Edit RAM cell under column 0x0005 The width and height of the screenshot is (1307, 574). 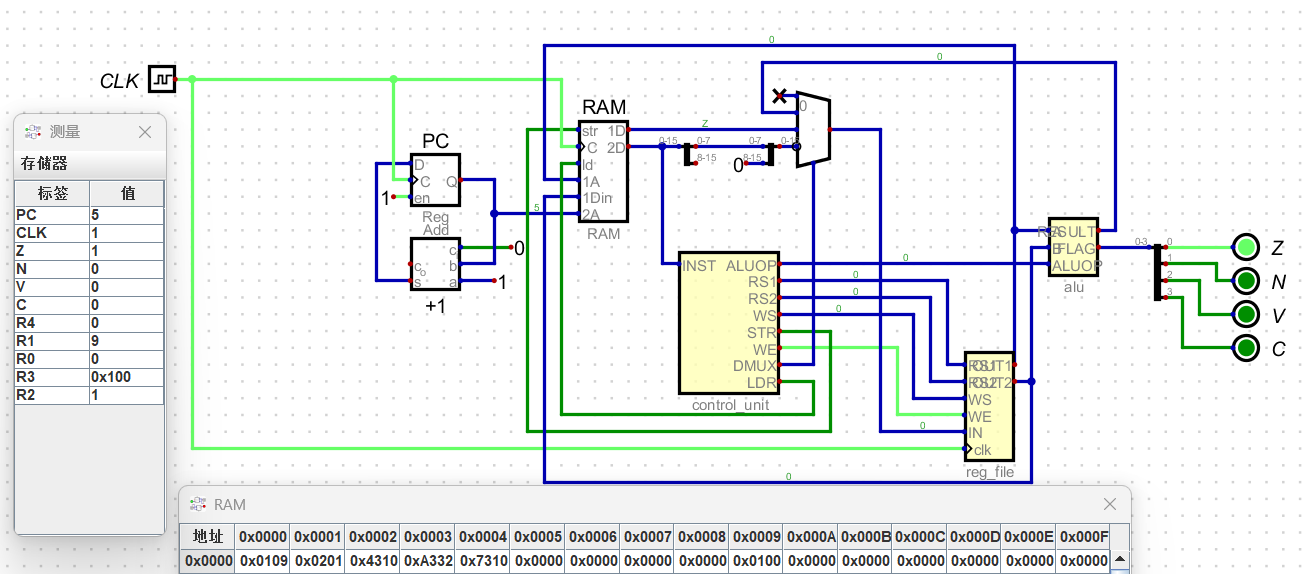point(537,561)
